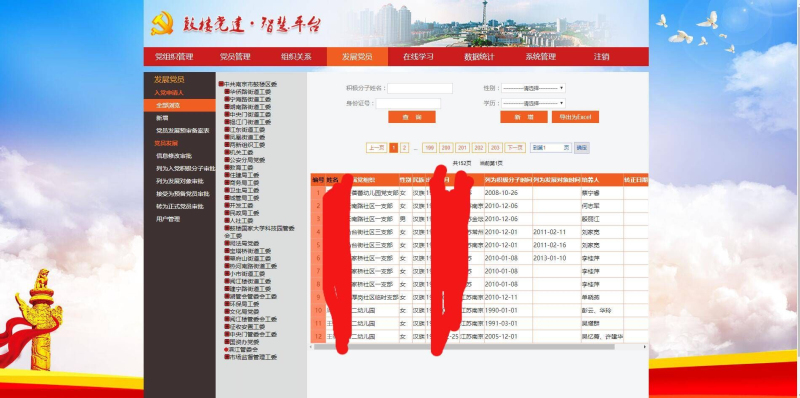
Task: Click icon beside 教育工委 tree node
Action: (x=227, y=167)
